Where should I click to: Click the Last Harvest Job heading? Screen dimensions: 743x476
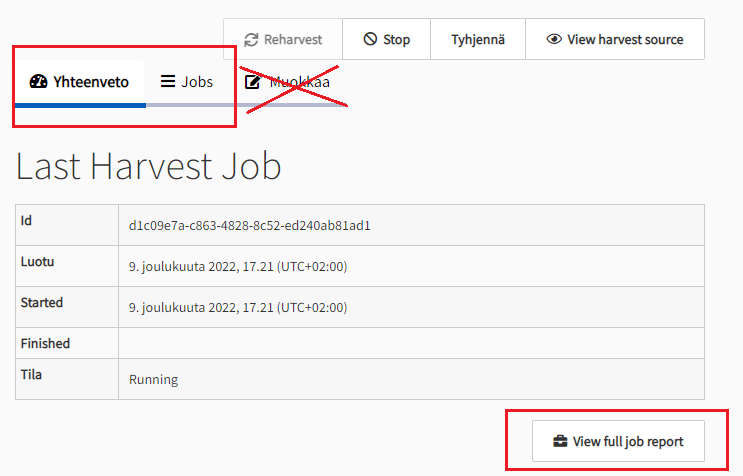(148, 167)
